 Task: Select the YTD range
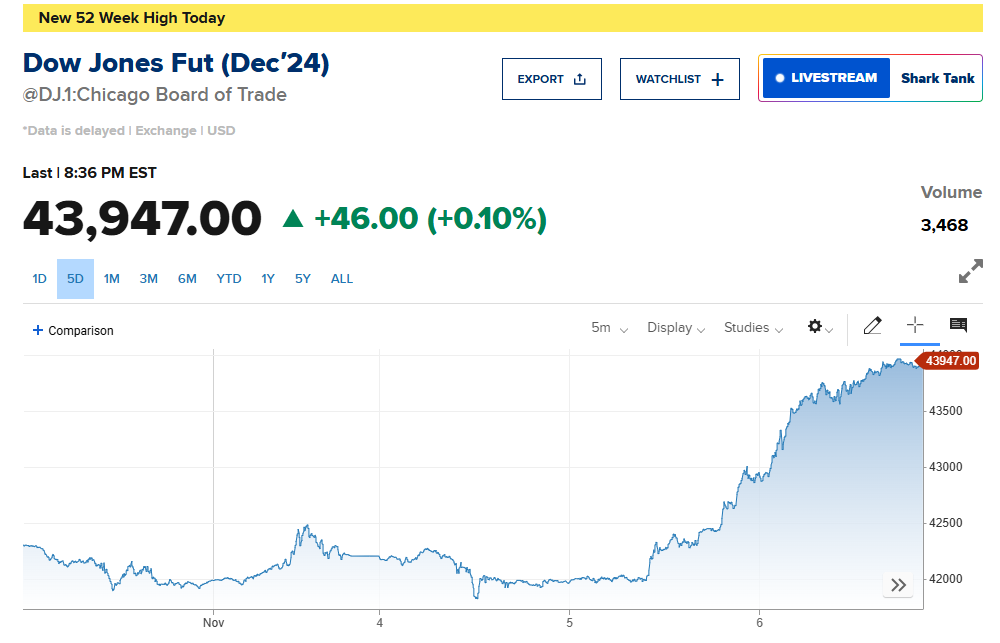click(x=229, y=279)
